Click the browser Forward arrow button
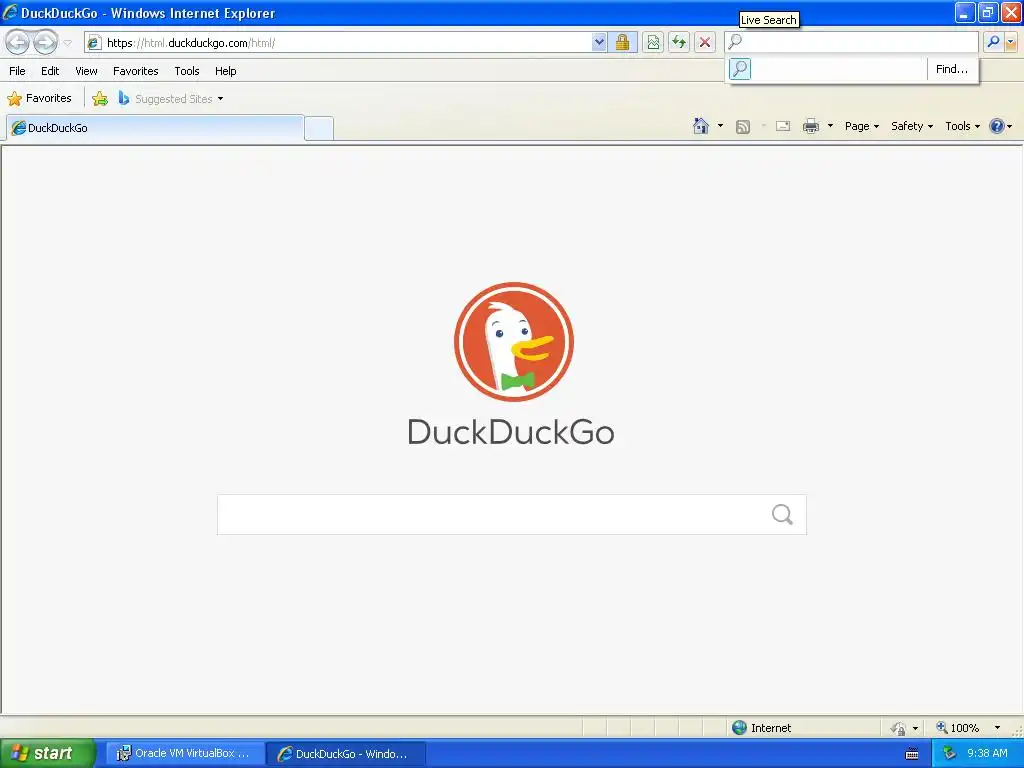This screenshot has height=768, width=1024. 45,43
